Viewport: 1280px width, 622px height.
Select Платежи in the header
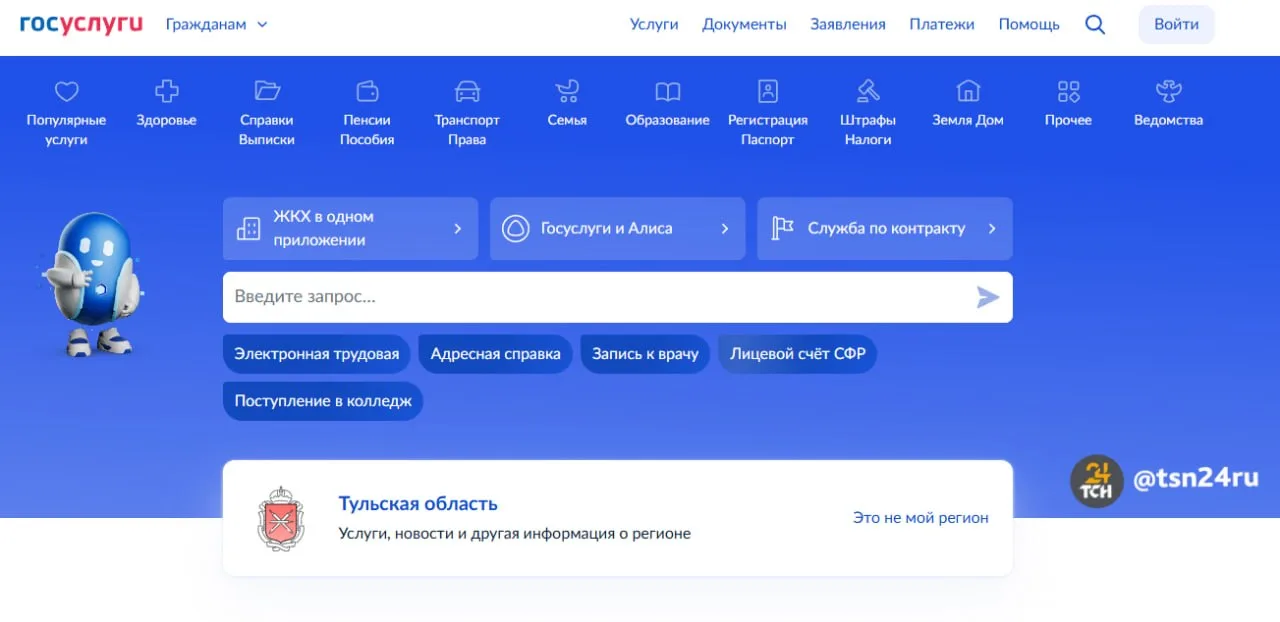(x=942, y=24)
